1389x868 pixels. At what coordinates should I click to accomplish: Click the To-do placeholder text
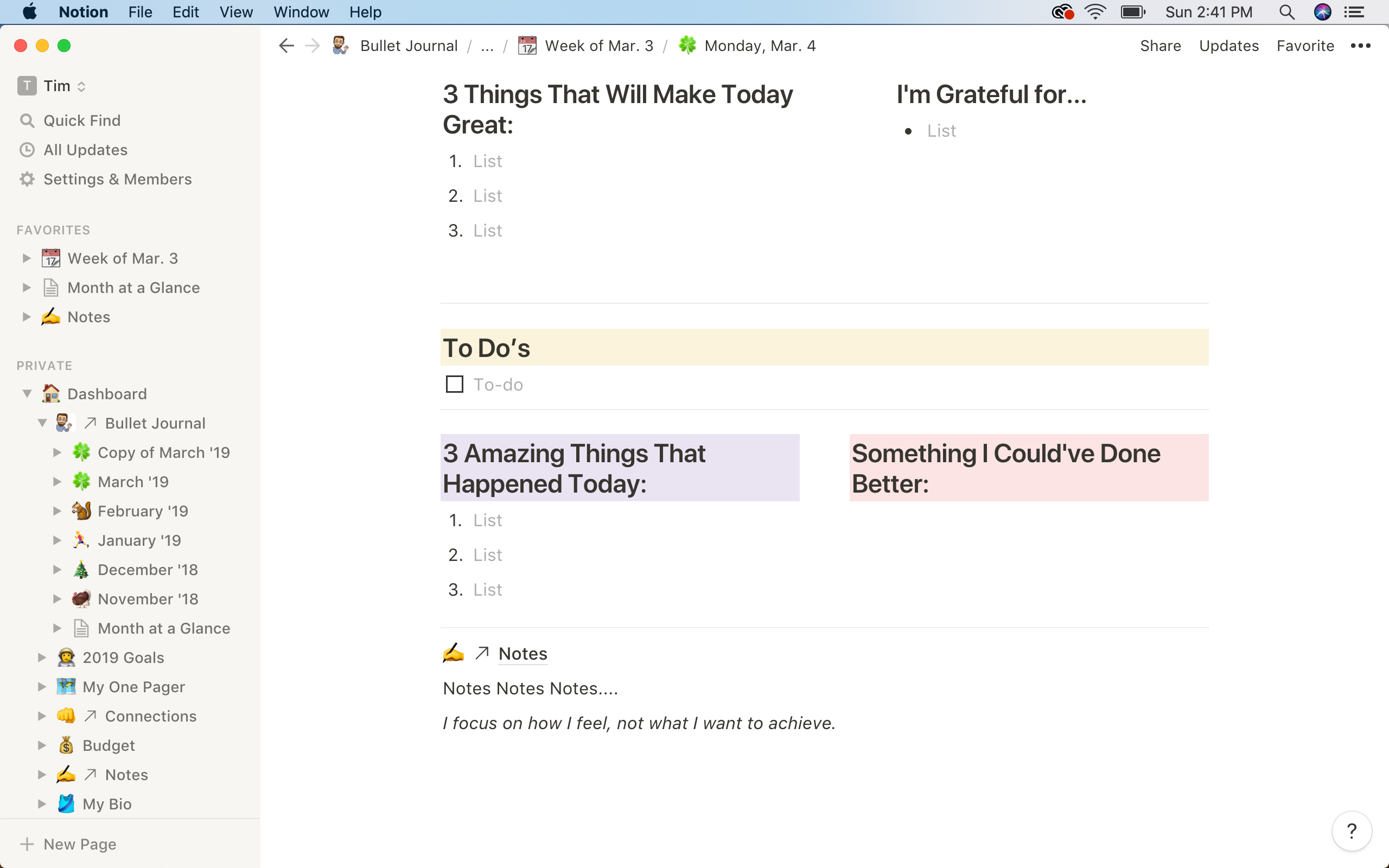pyautogui.click(x=498, y=384)
